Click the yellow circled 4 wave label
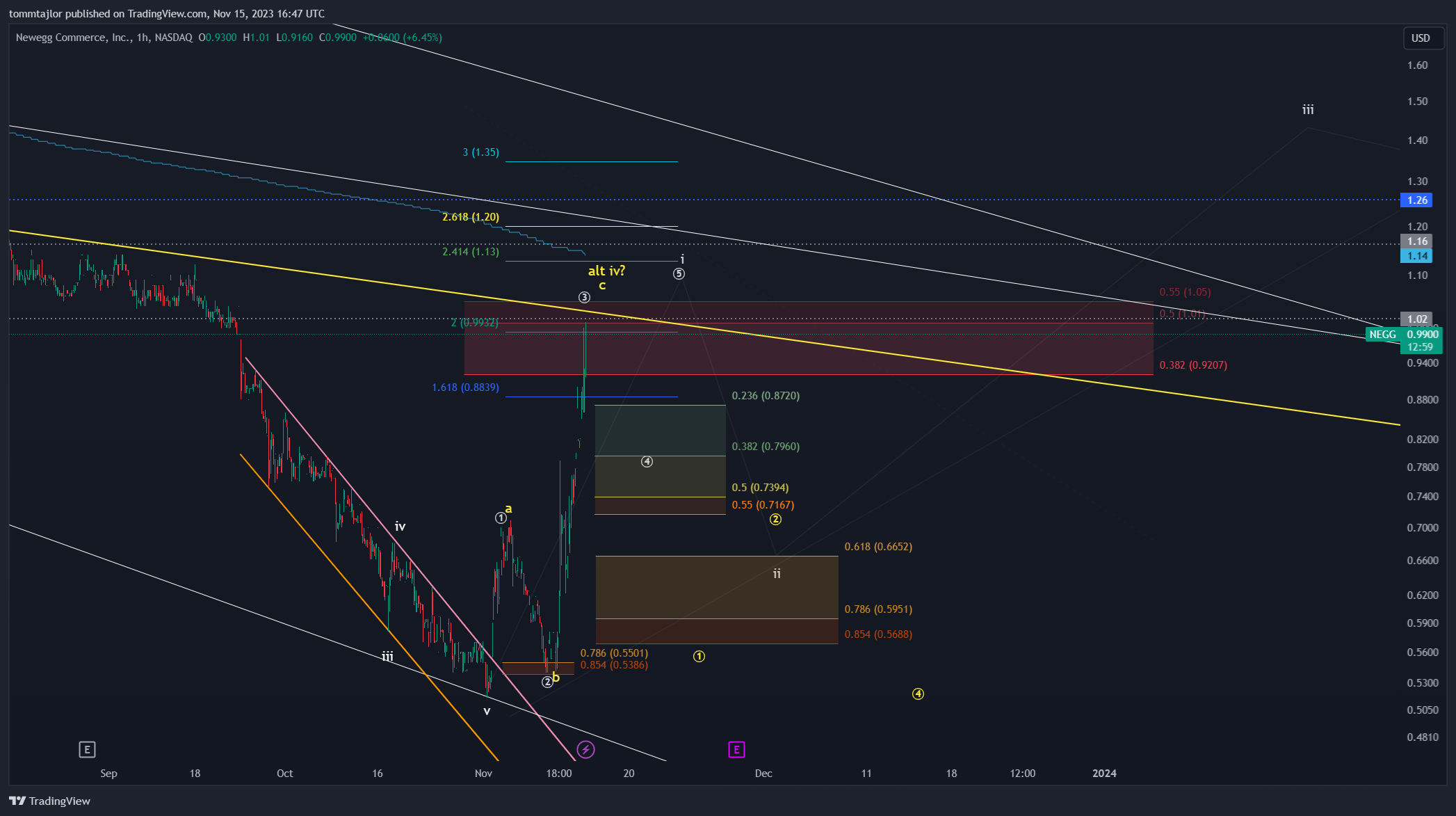Screen dimensions: 1456x816 pyautogui.click(x=918, y=694)
